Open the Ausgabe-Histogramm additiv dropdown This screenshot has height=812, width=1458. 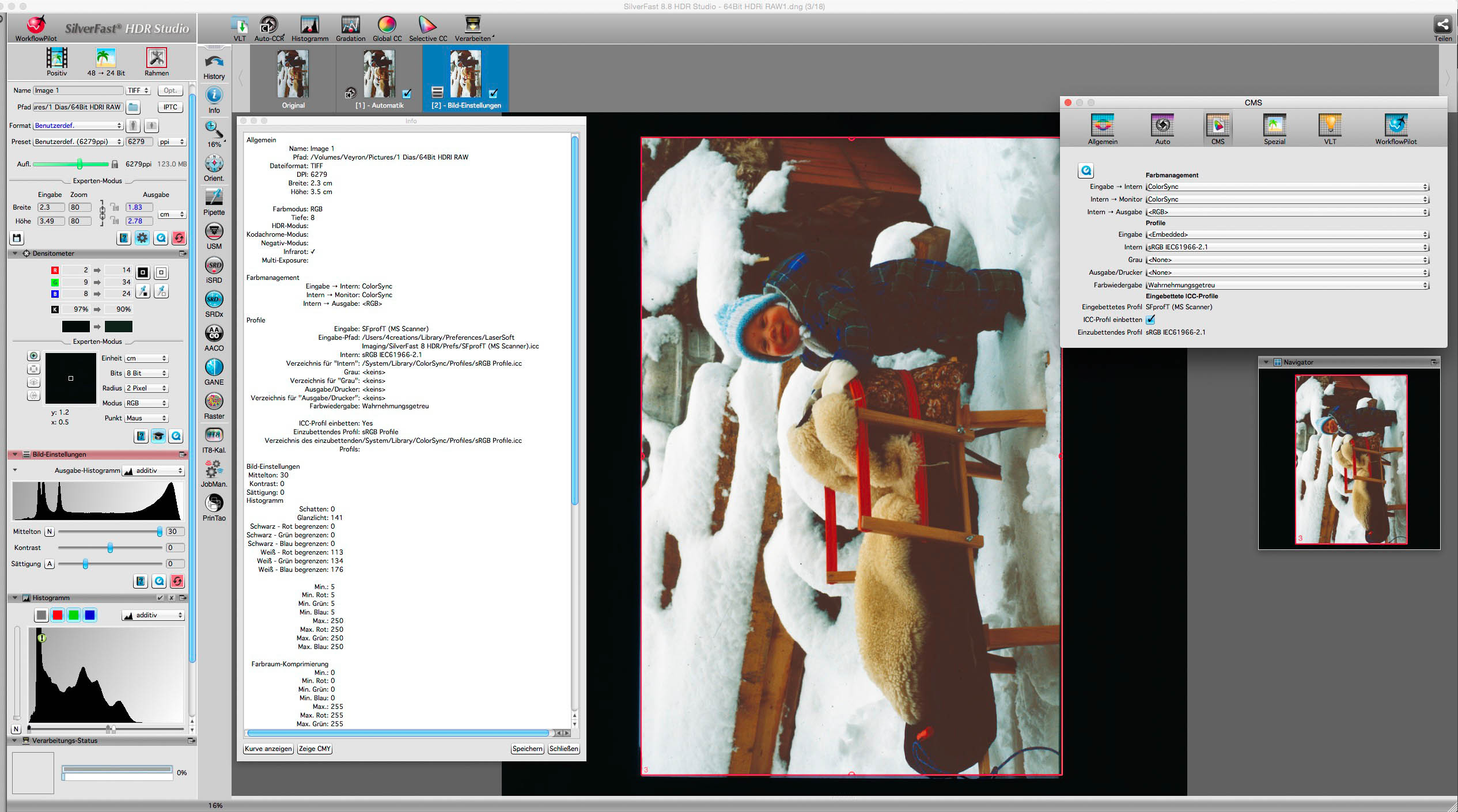[x=153, y=470]
